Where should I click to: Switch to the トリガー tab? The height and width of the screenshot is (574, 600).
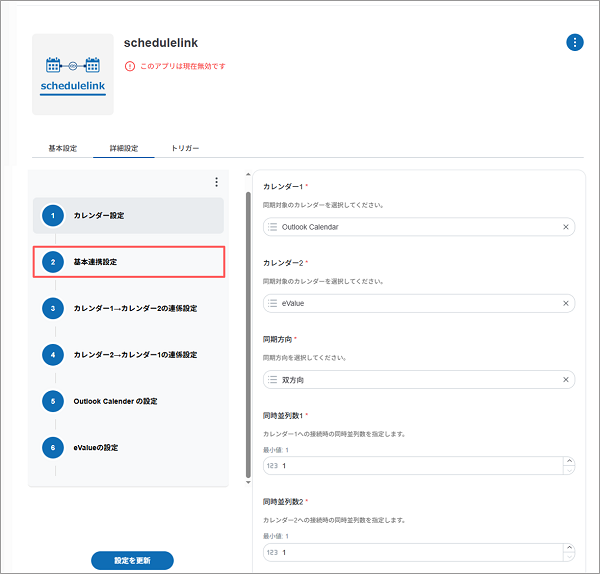[x=184, y=148]
